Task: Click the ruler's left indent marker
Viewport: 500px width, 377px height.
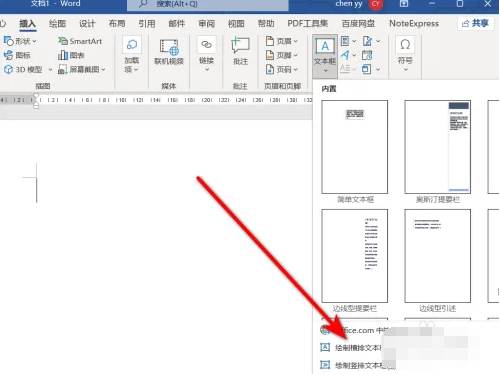Action: click(36, 100)
